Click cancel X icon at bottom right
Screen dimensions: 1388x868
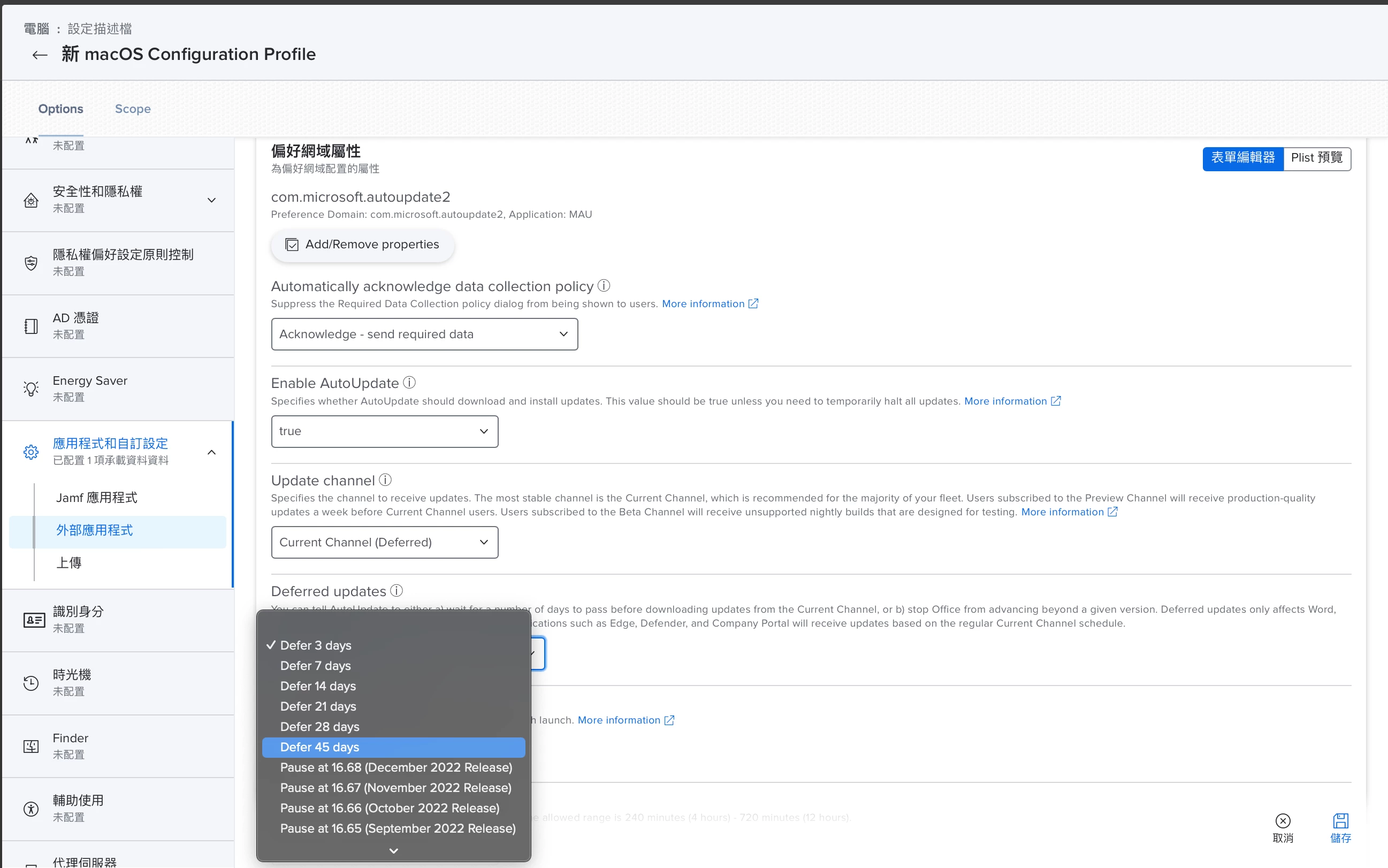(1283, 821)
